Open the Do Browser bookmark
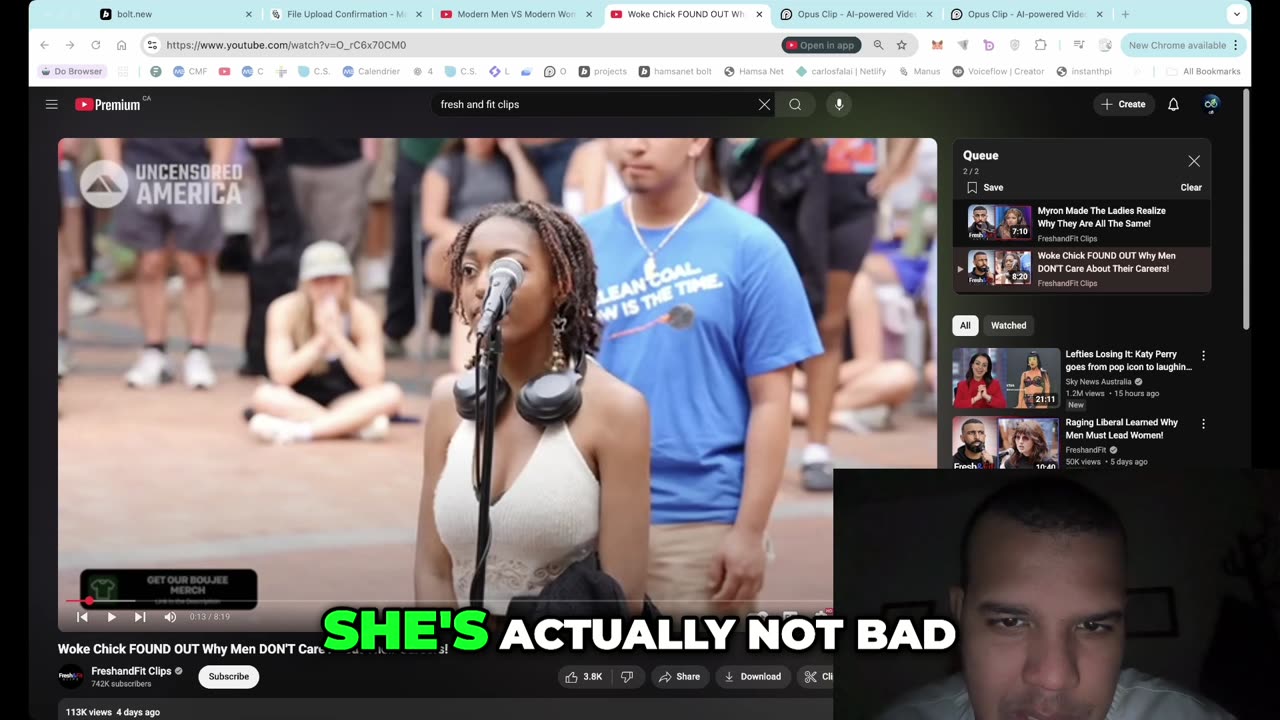1280x720 pixels. [71, 71]
